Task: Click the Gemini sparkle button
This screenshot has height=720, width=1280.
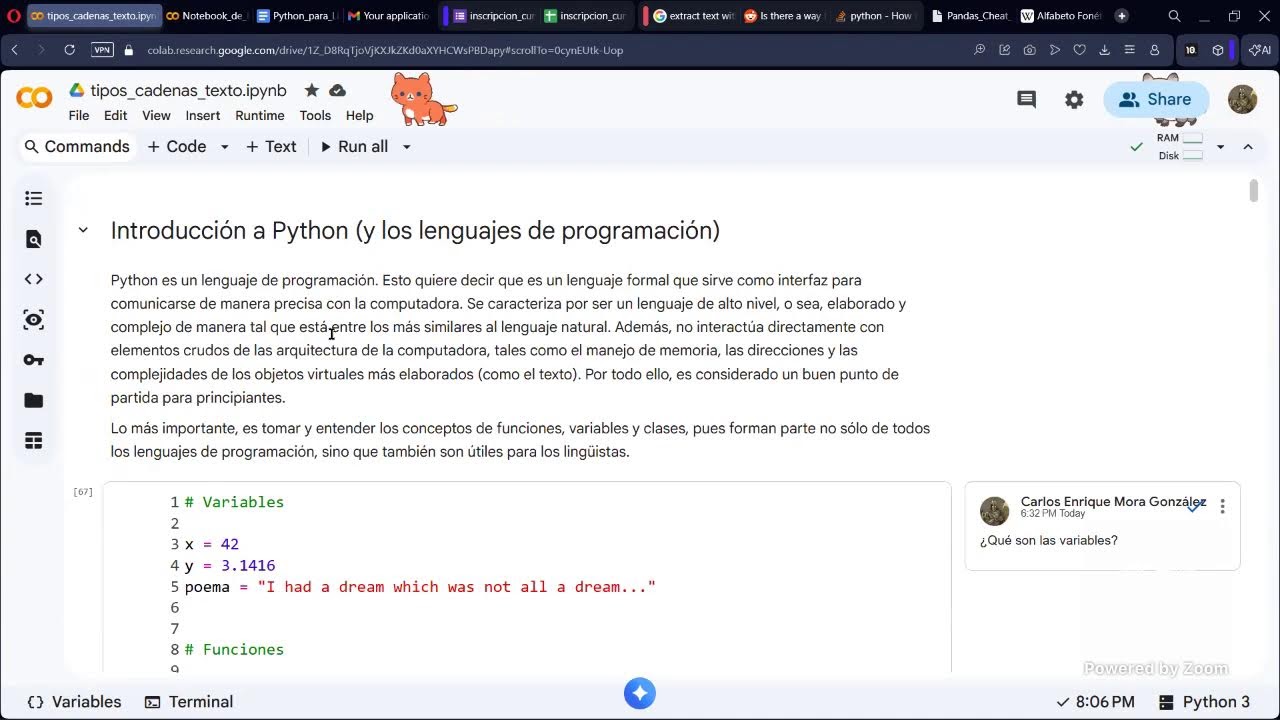Action: coord(640,693)
